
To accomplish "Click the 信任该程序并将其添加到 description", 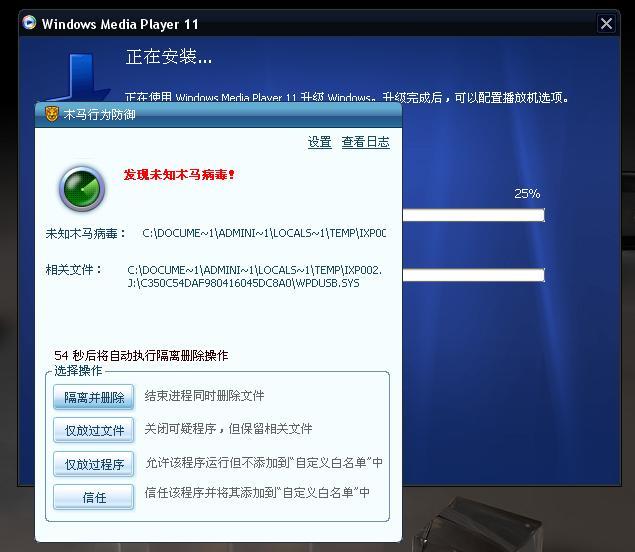I will point(257,492).
